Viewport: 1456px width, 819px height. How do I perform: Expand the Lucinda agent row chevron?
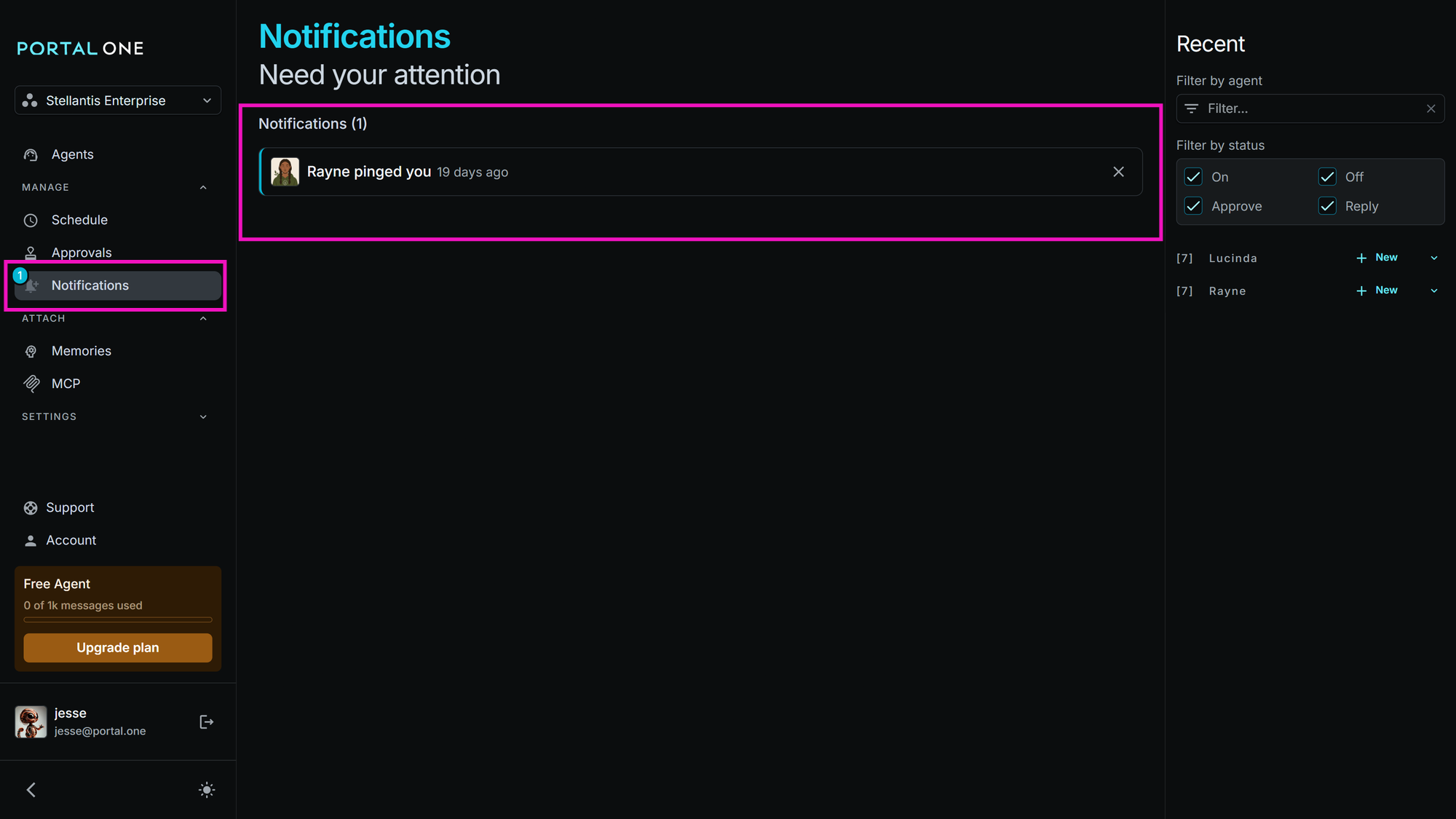(x=1433, y=258)
